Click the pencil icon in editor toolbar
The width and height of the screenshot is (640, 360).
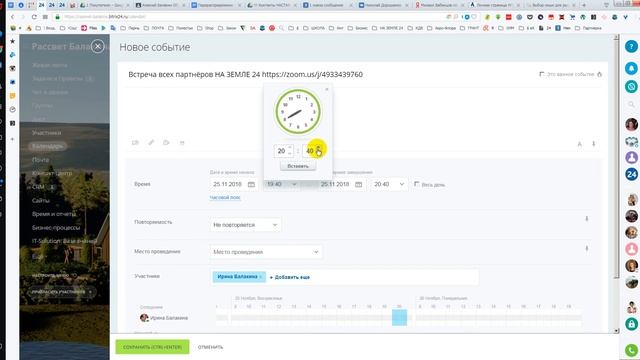[x=151, y=142]
